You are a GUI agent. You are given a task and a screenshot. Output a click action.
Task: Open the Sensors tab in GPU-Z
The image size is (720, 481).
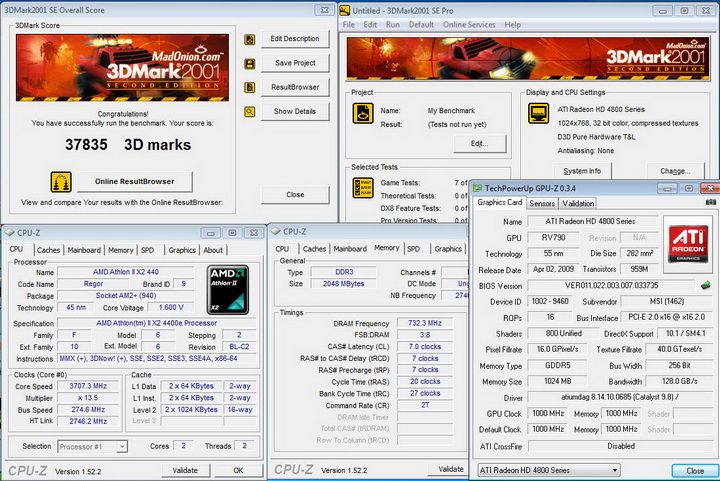[542, 203]
